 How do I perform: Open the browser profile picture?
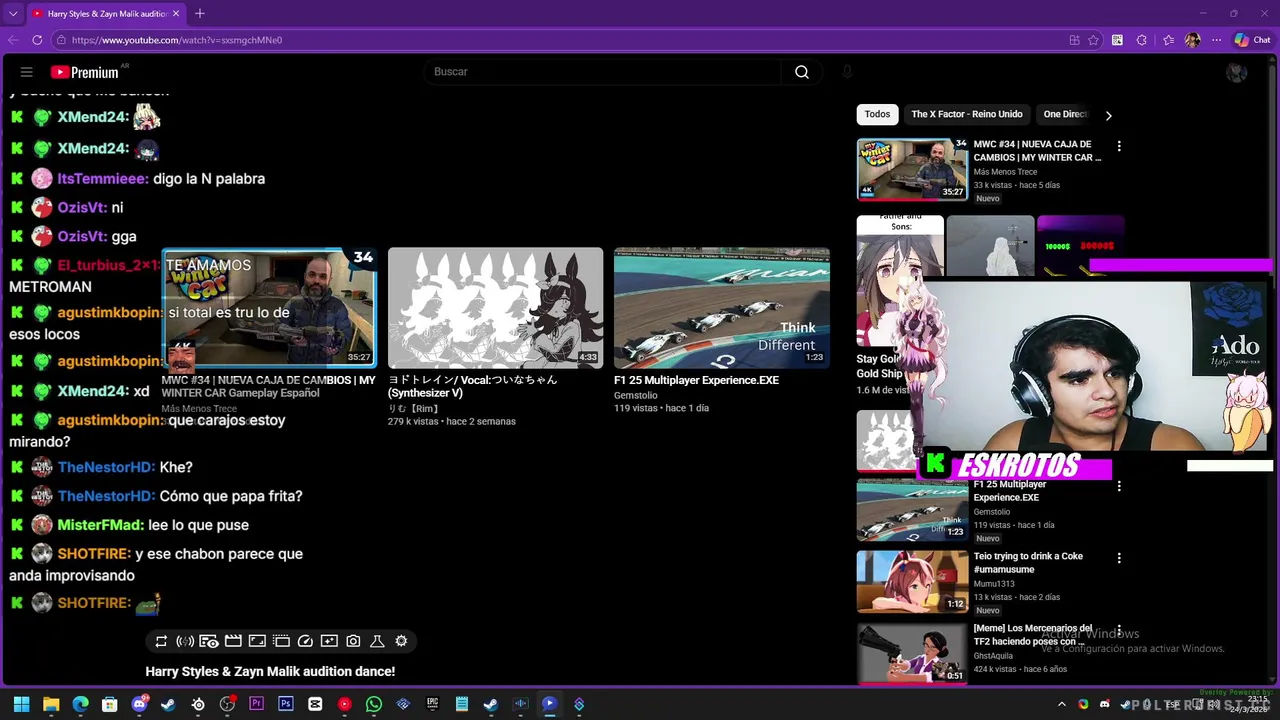click(1192, 40)
